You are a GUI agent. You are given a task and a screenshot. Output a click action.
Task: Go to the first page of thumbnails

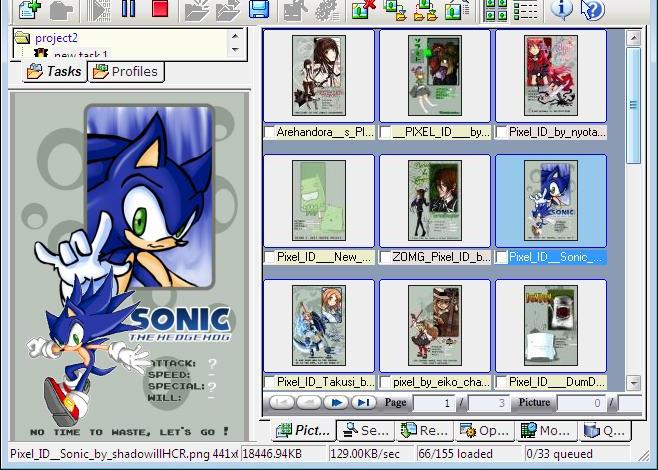pyautogui.click(x=282, y=402)
